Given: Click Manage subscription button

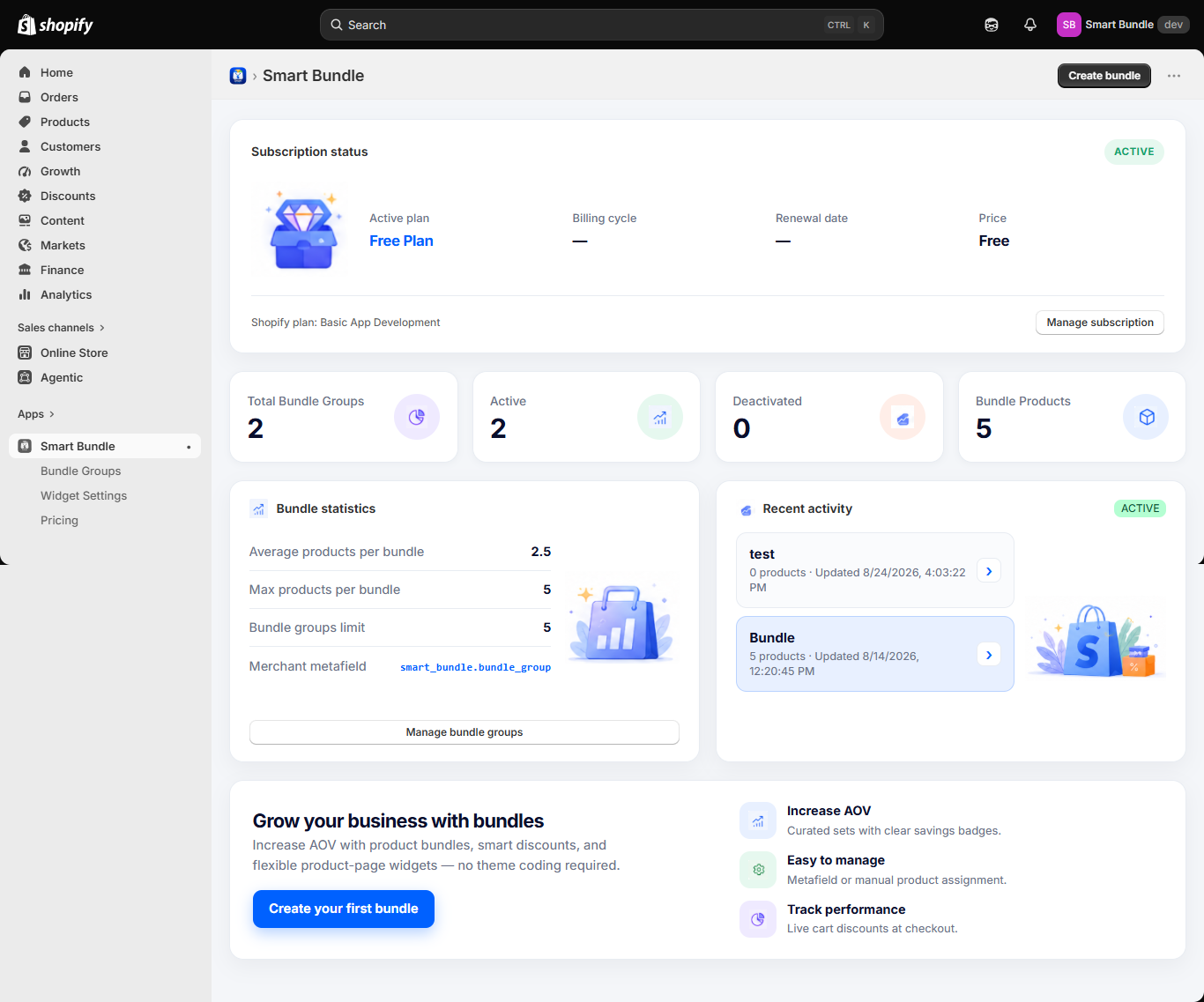Looking at the screenshot, I should pos(1100,323).
